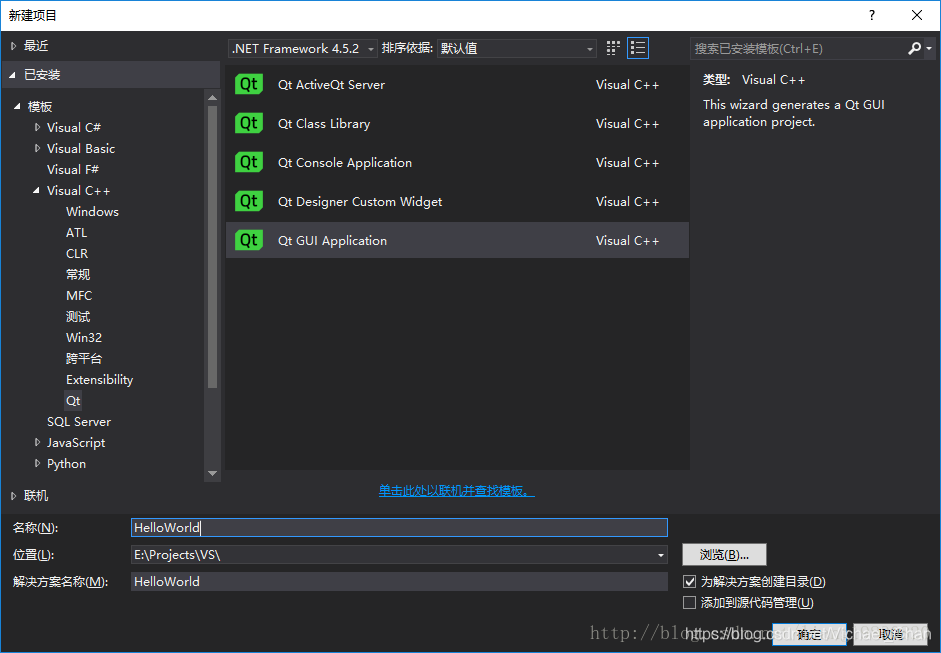The height and width of the screenshot is (653, 941).
Task: Click the Browse (浏览) button
Action: [724, 555]
